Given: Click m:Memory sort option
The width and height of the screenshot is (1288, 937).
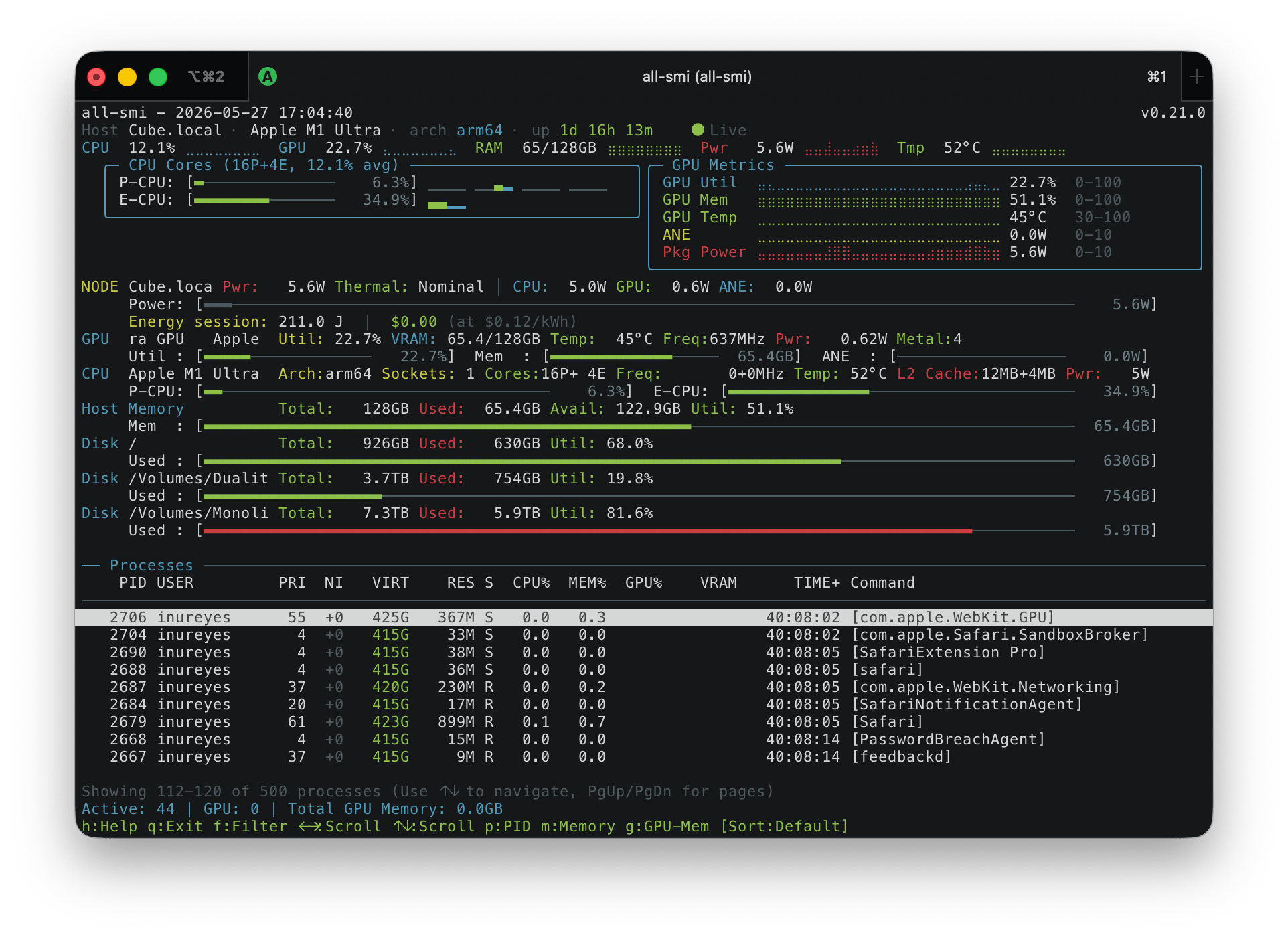Looking at the screenshot, I should pyautogui.click(x=578, y=827).
